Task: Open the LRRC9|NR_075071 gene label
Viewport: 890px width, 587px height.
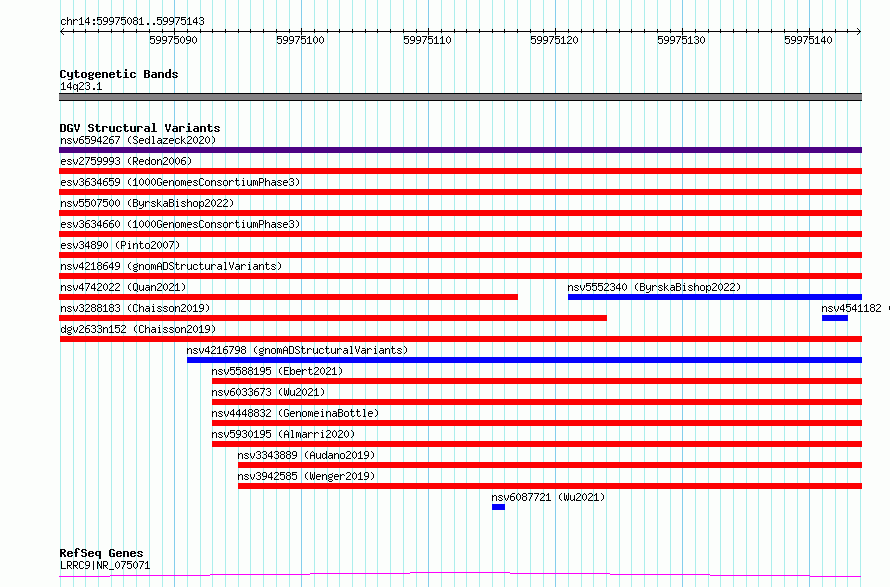Action: tap(105, 565)
